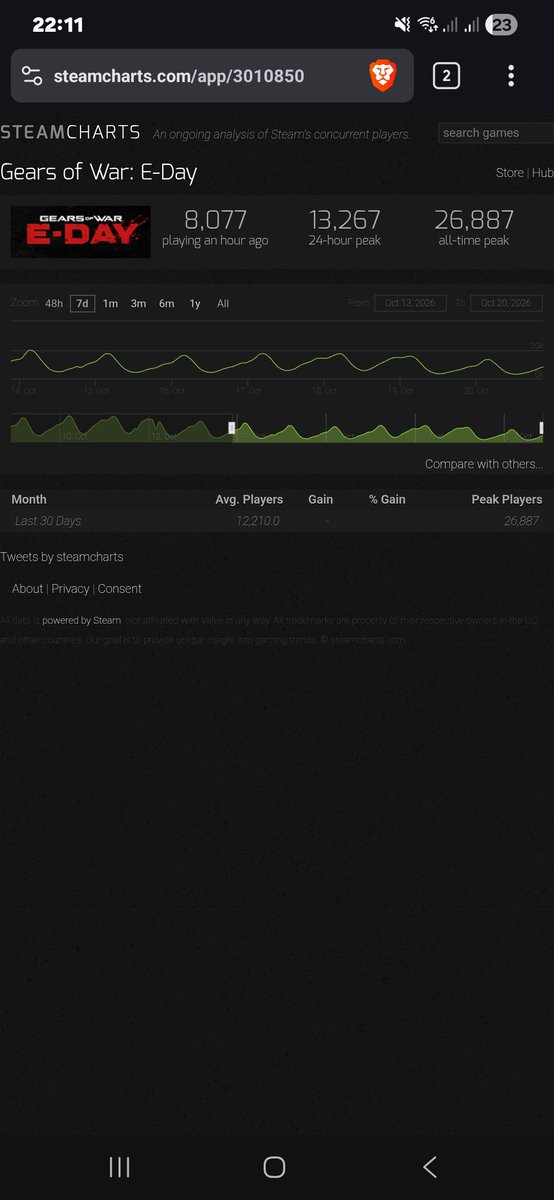The height and width of the screenshot is (1200, 554).
Task: Set chart zoom to 1y
Action: point(195,303)
